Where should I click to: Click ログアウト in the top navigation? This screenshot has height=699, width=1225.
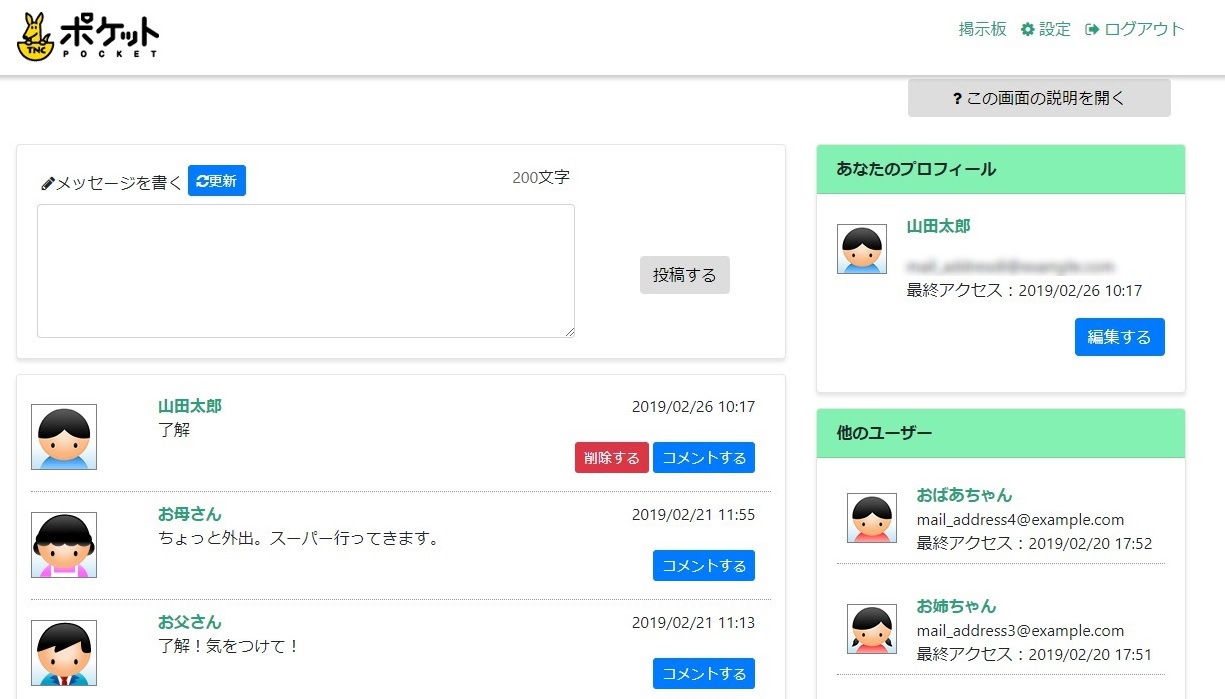[x=1142, y=29]
